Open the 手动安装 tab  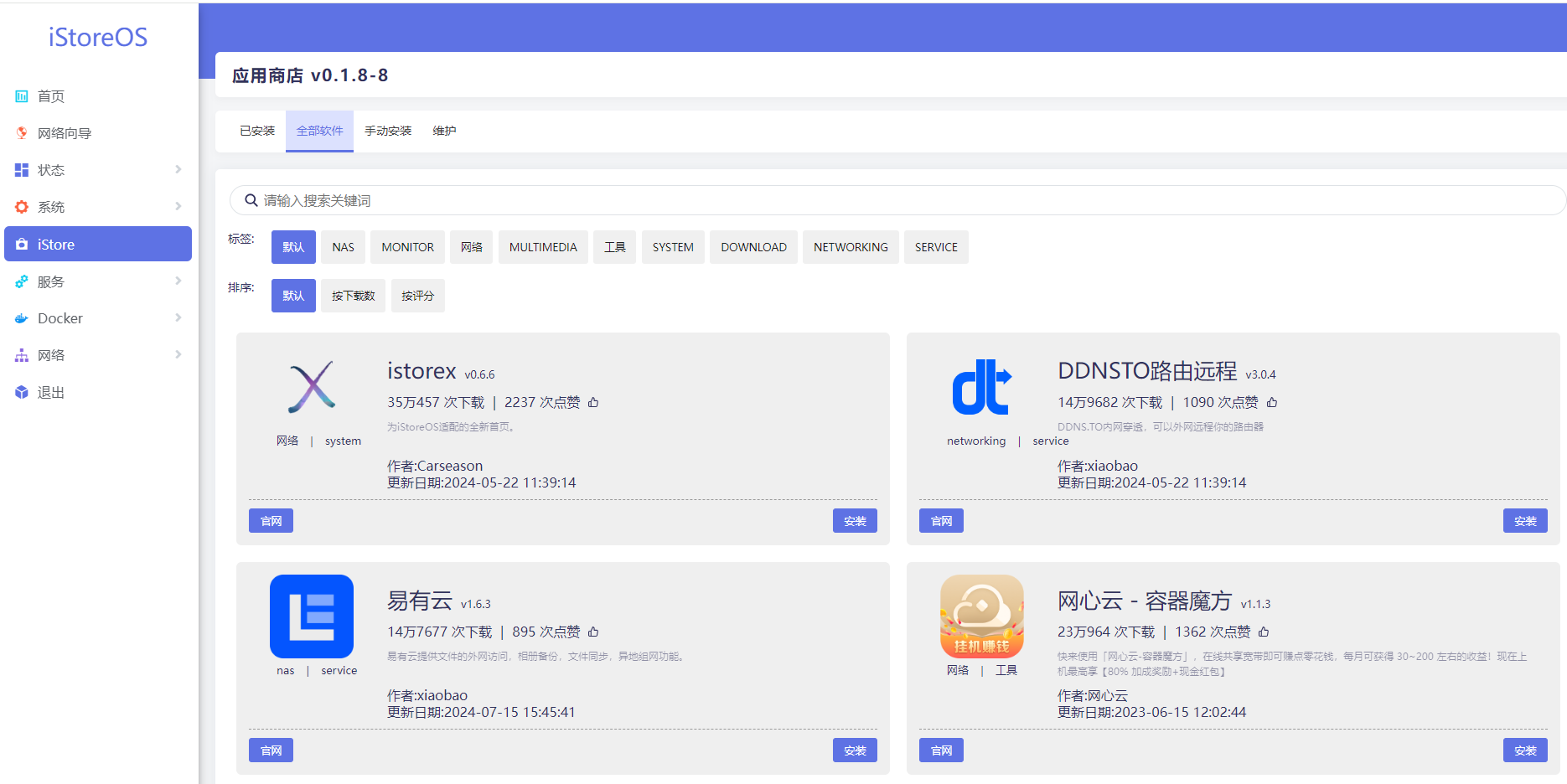click(388, 131)
